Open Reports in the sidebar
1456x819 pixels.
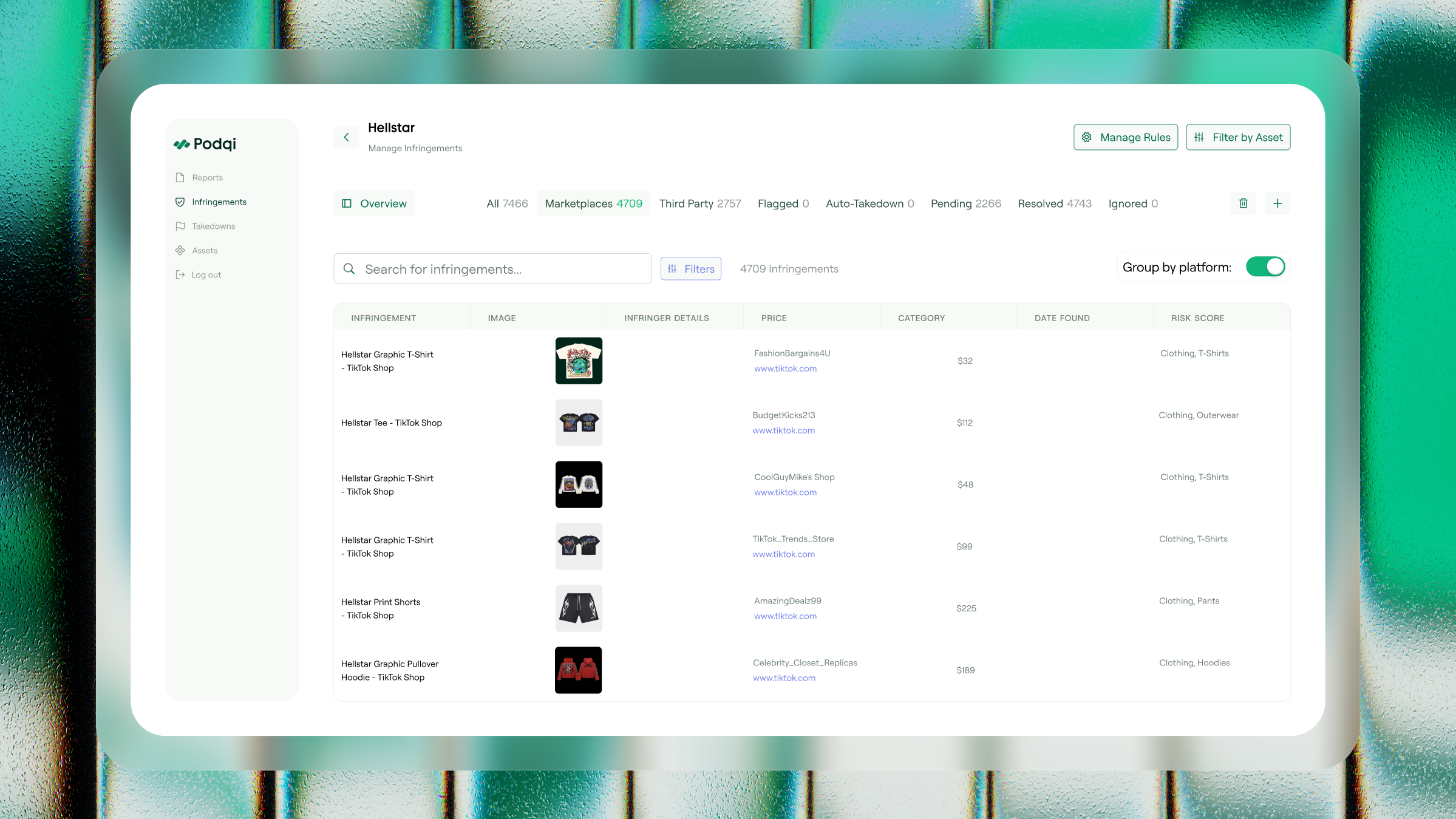pyautogui.click(x=207, y=177)
